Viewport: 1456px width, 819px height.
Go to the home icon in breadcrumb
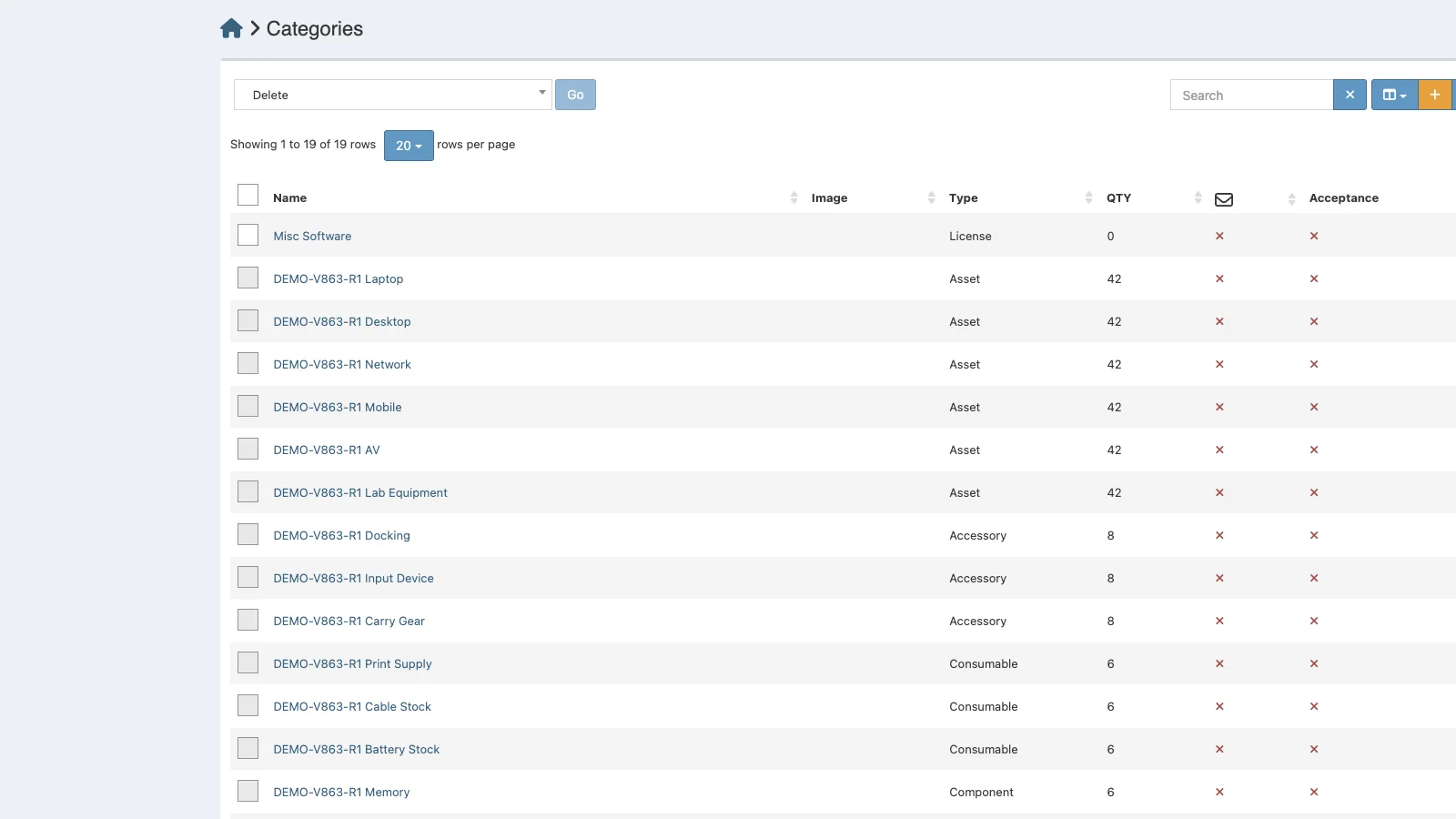[x=231, y=28]
